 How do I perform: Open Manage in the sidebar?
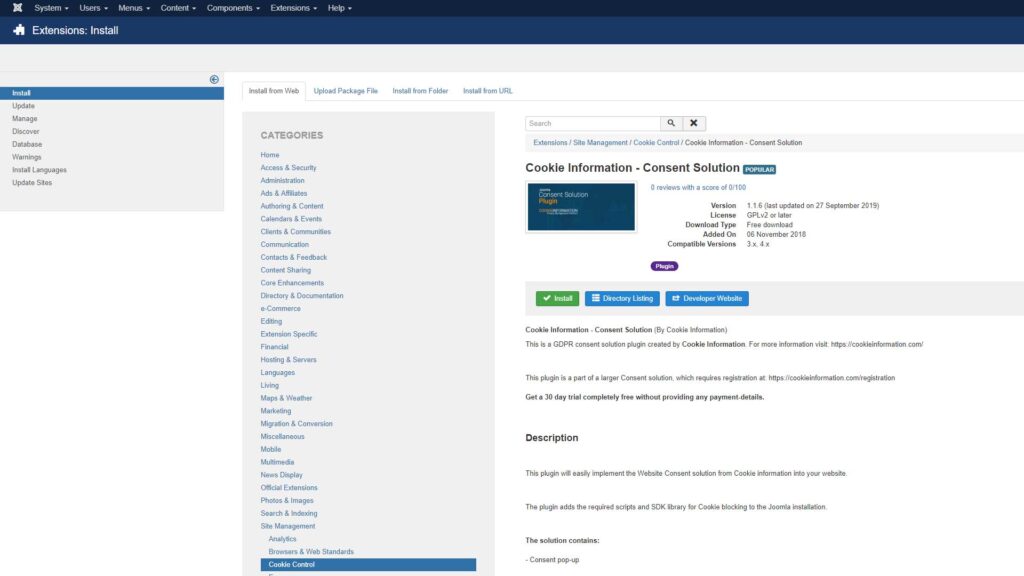tap(25, 118)
